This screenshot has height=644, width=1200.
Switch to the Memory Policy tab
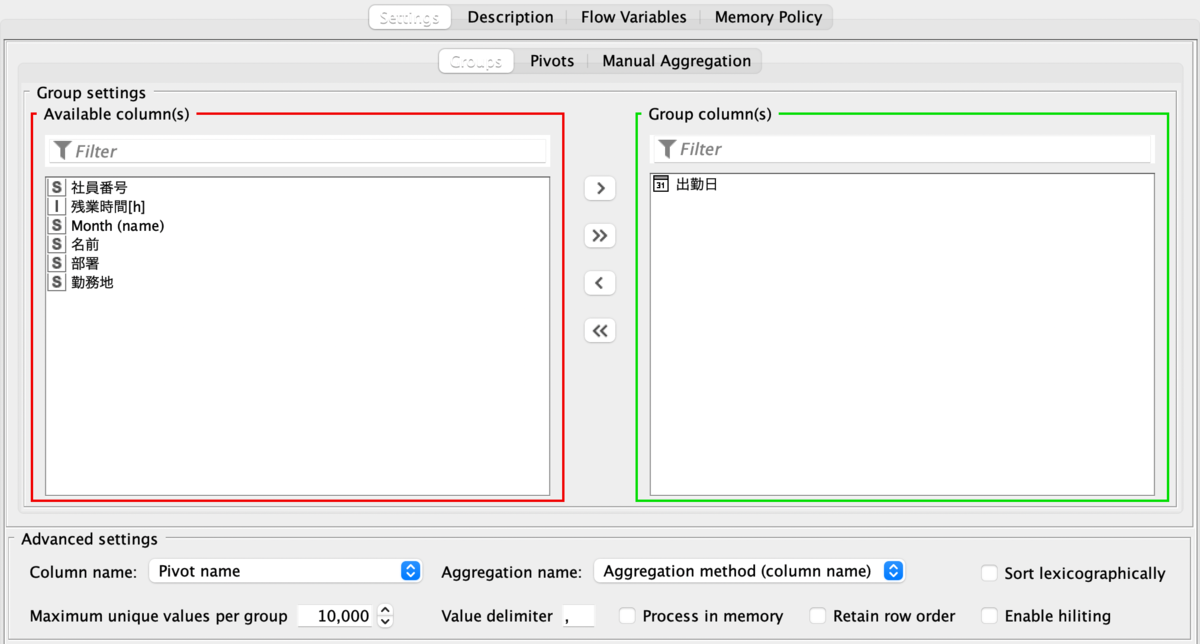coord(768,17)
